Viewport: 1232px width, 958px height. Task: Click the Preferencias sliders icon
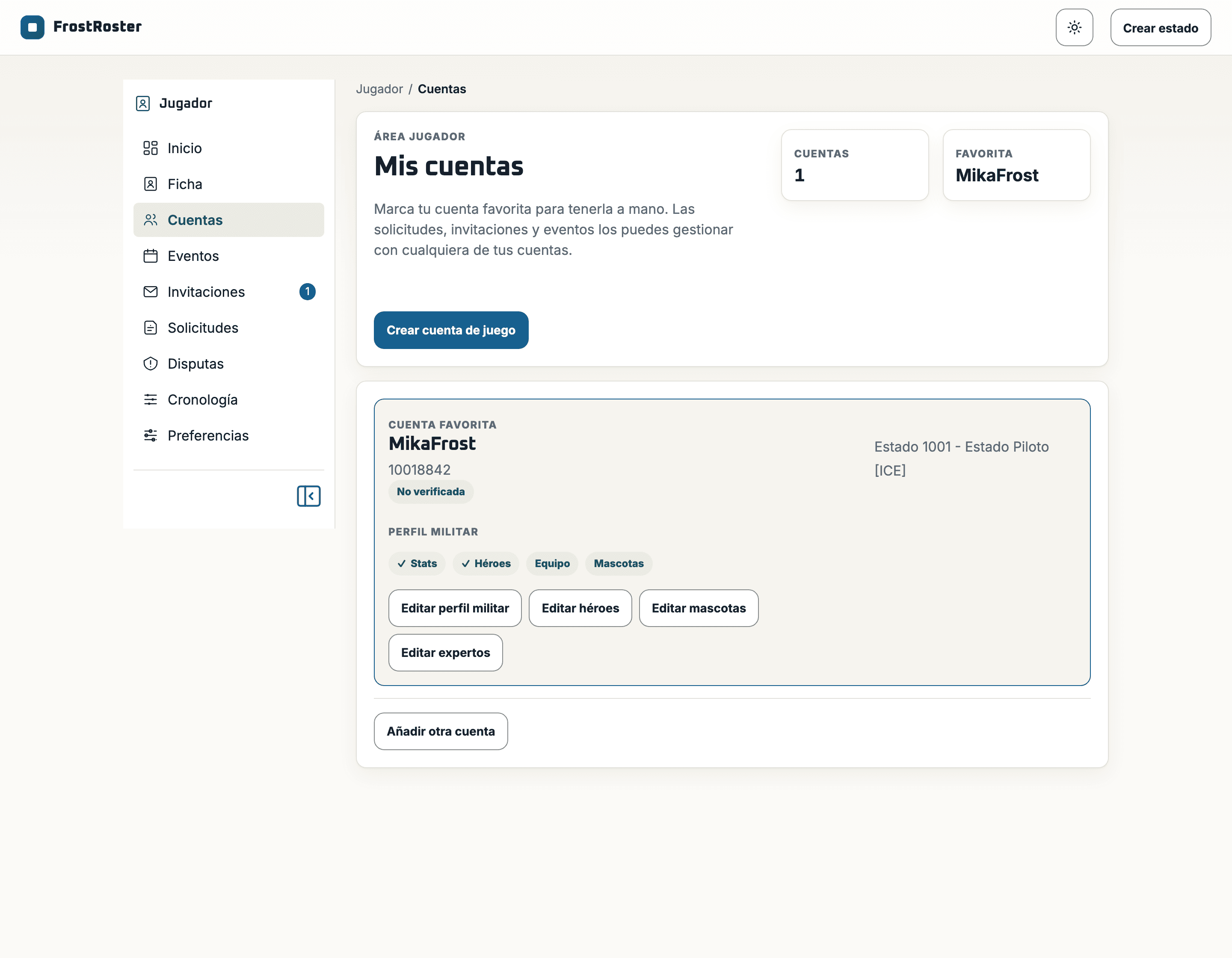(151, 436)
